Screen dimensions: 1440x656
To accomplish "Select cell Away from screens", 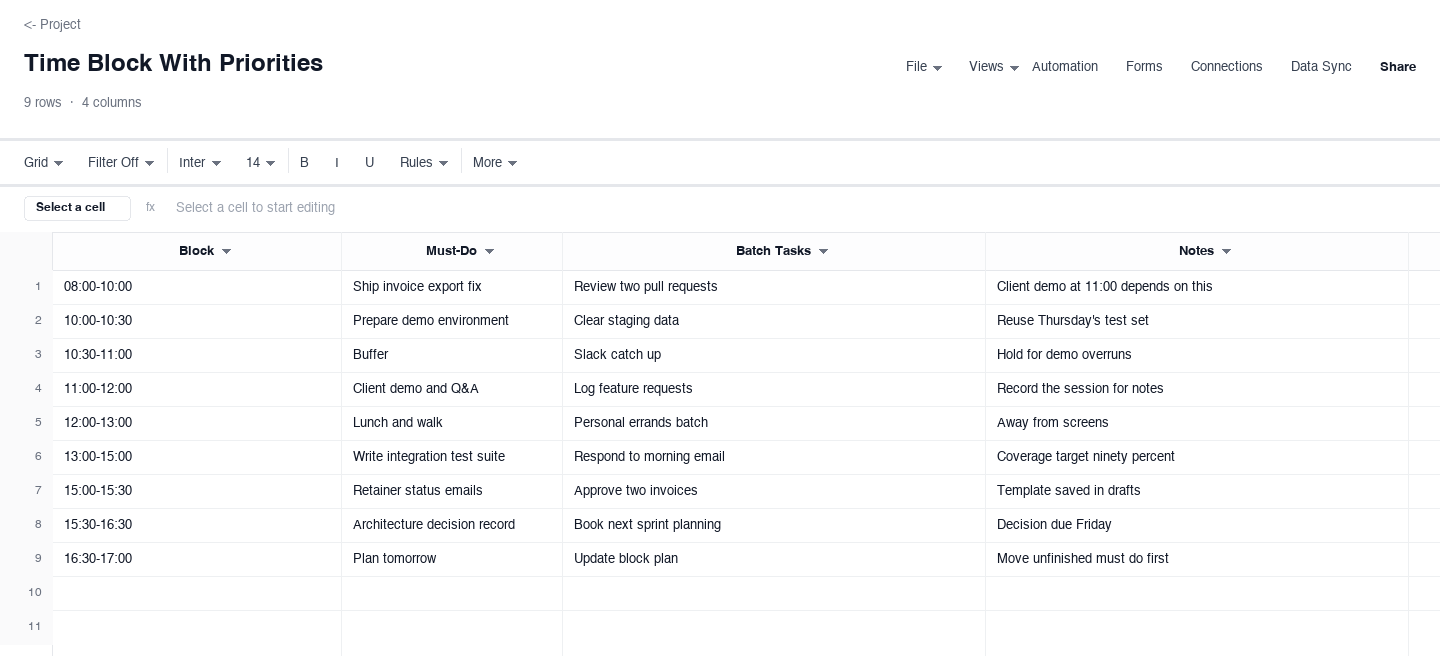I will pos(1197,423).
